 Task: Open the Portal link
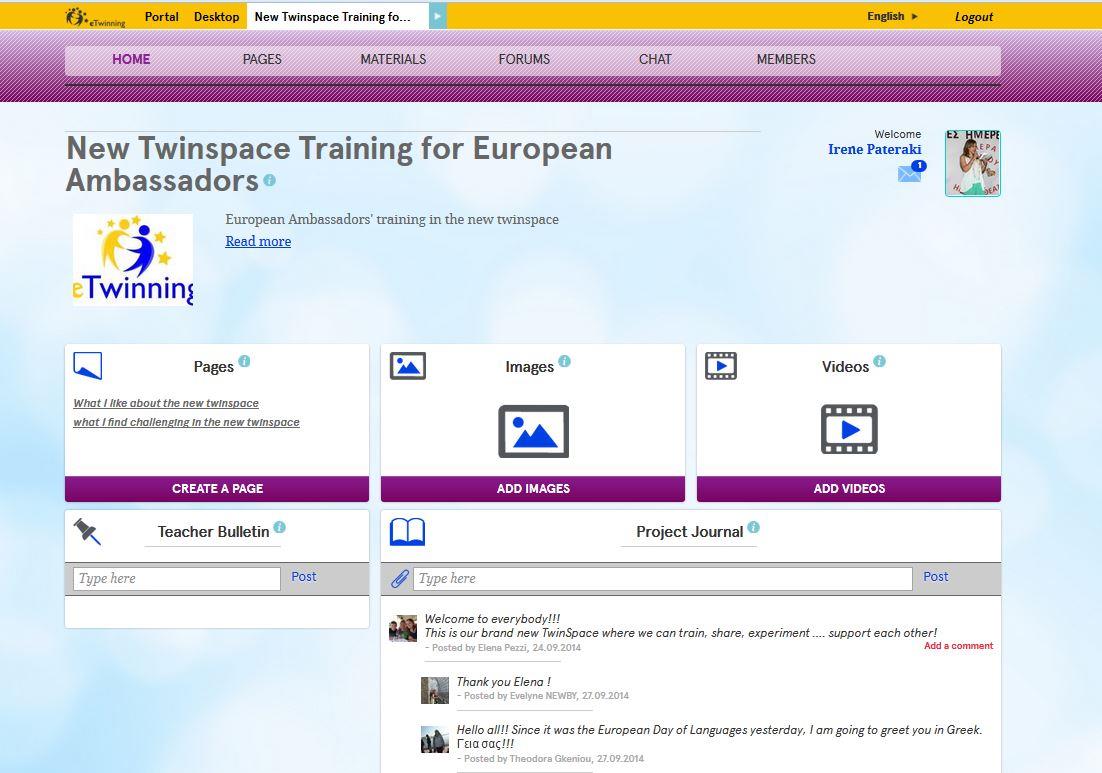coord(162,16)
